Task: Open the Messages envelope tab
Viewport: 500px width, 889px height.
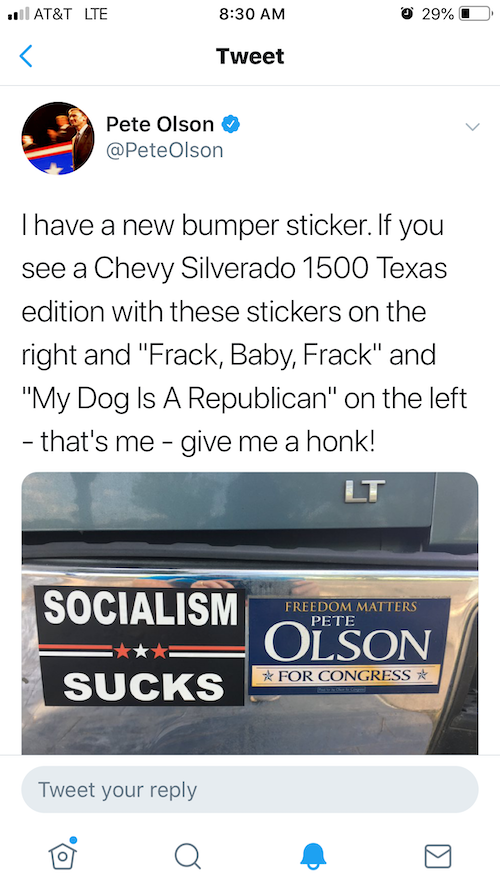Action: tap(438, 856)
